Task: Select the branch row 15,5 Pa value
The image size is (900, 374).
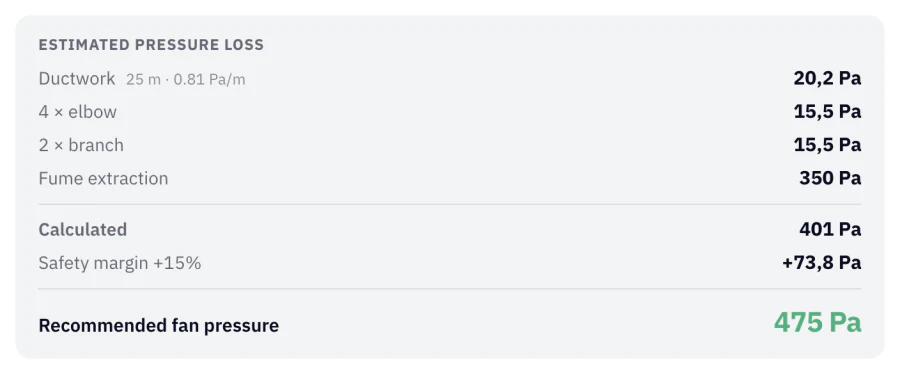Action: coord(827,145)
